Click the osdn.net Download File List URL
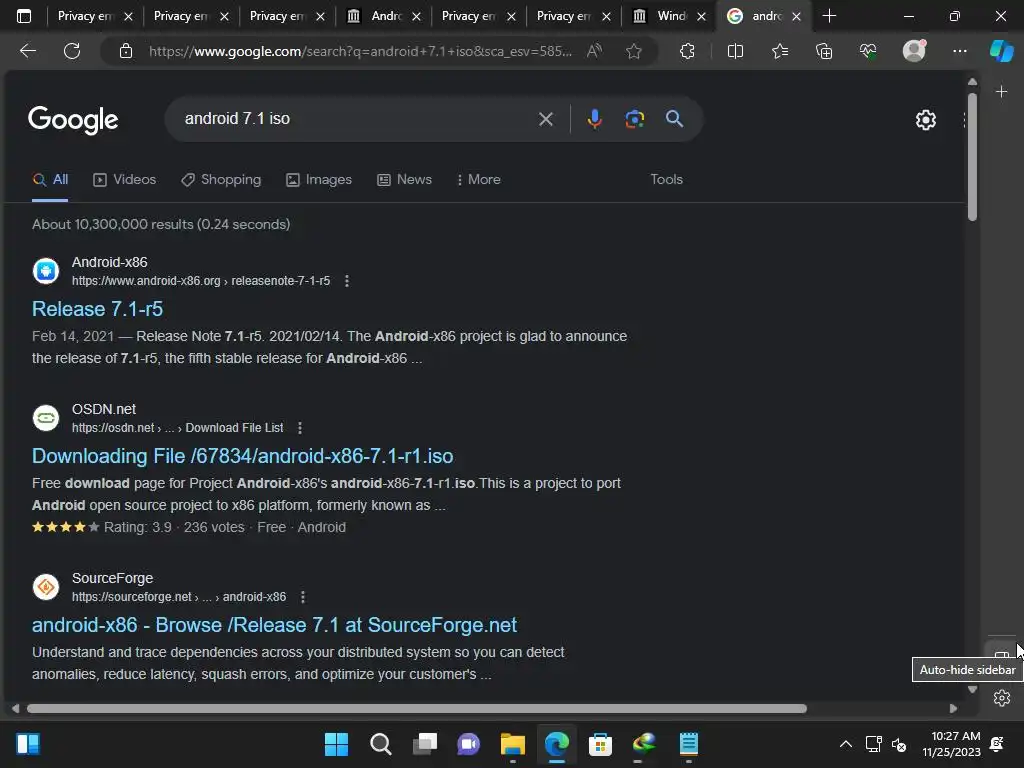This screenshot has width=1024, height=768. 178,428
